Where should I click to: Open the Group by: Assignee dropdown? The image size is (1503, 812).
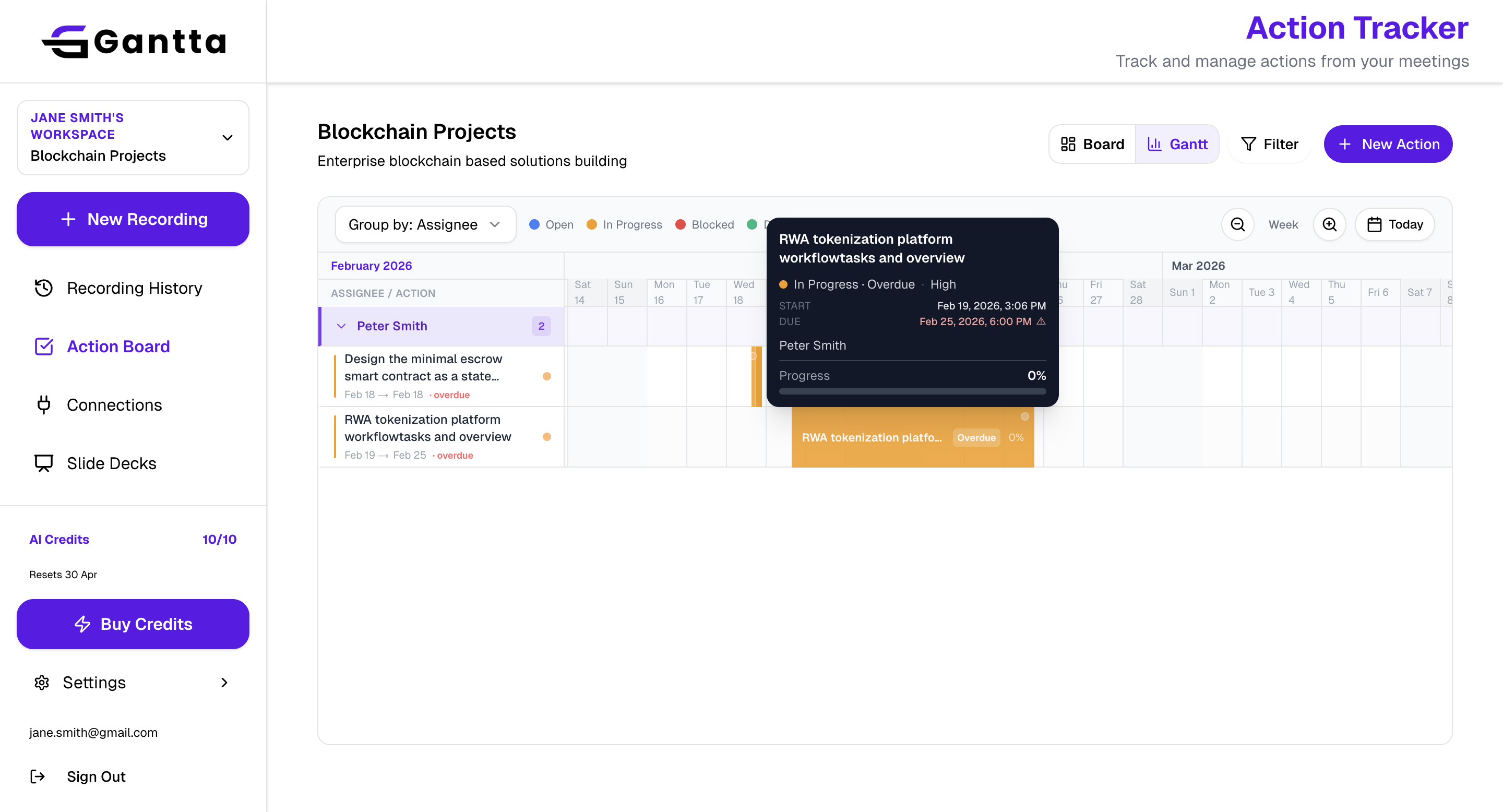point(425,224)
